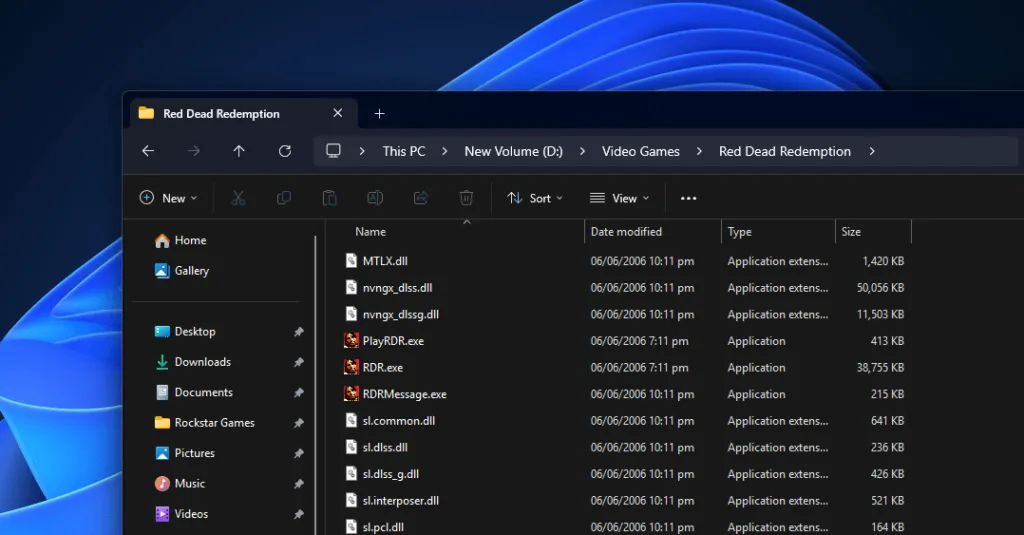Image resolution: width=1024 pixels, height=535 pixels.
Task: Click the 38,755 KB size value
Action: (880, 368)
